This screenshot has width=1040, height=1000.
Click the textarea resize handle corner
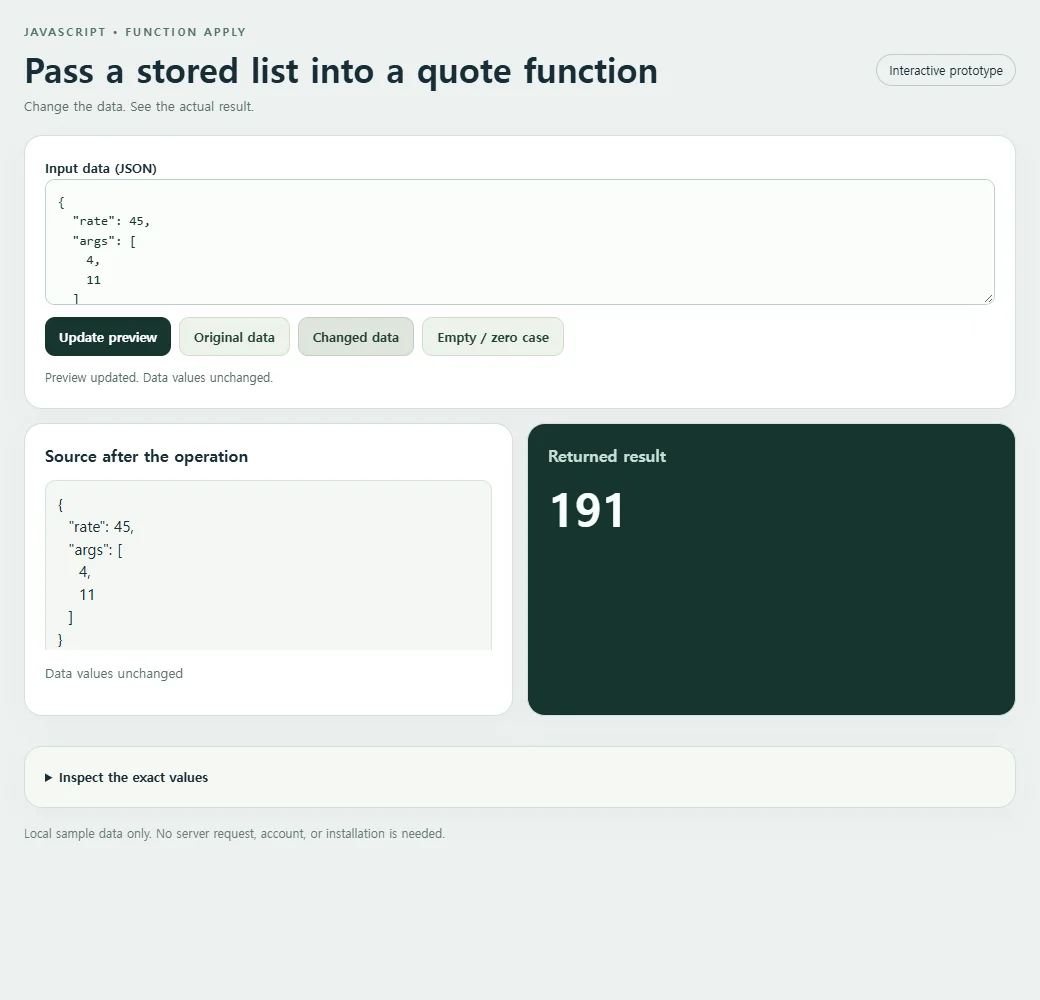click(988, 298)
